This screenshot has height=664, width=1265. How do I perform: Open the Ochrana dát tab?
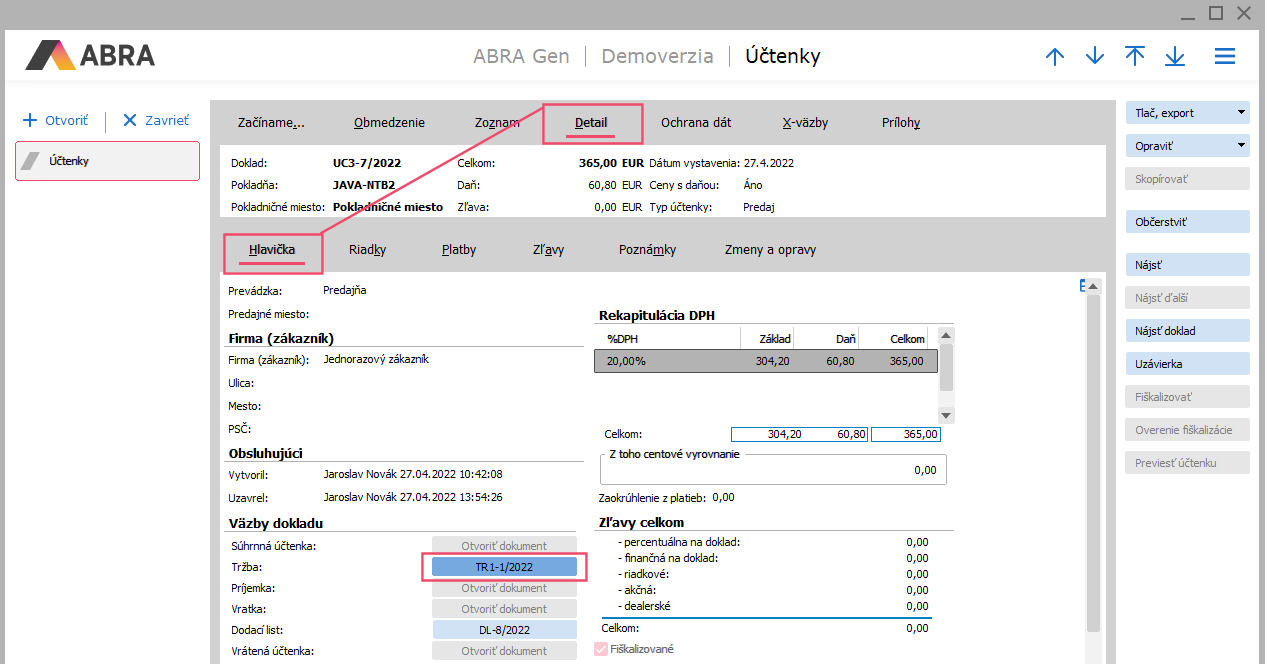[696, 123]
